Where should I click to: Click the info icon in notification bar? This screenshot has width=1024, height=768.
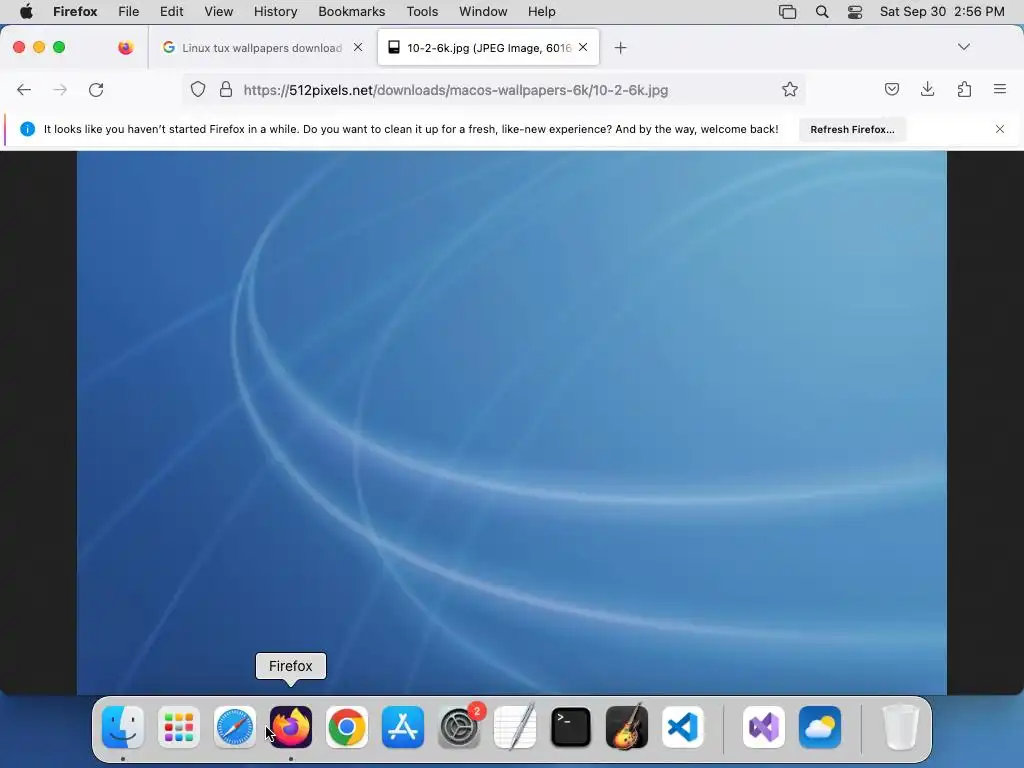pyautogui.click(x=27, y=129)
